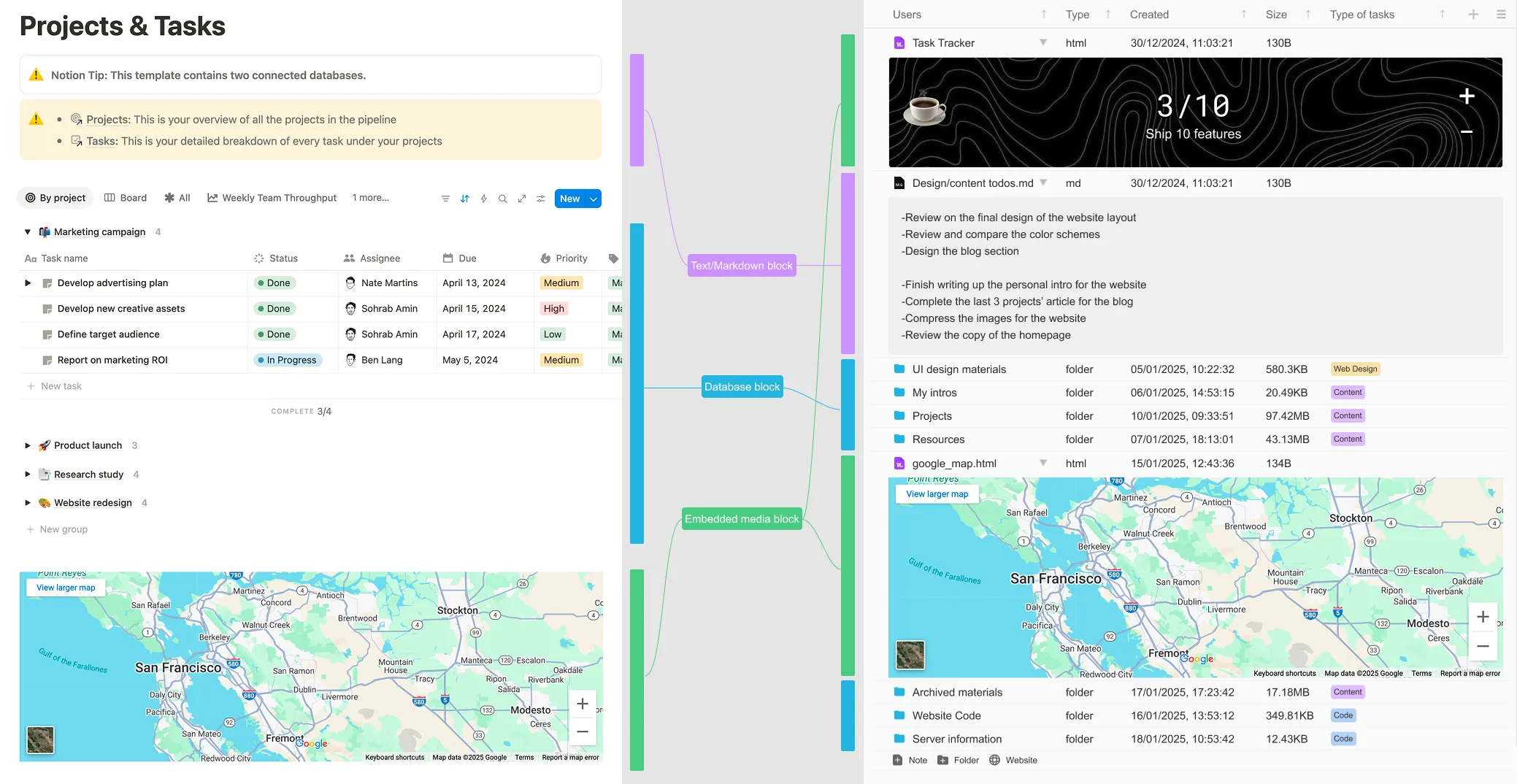Collapse the Marketing campaign group
The width and height of the screenshot is (1517, 784).
tap(28, 232)
